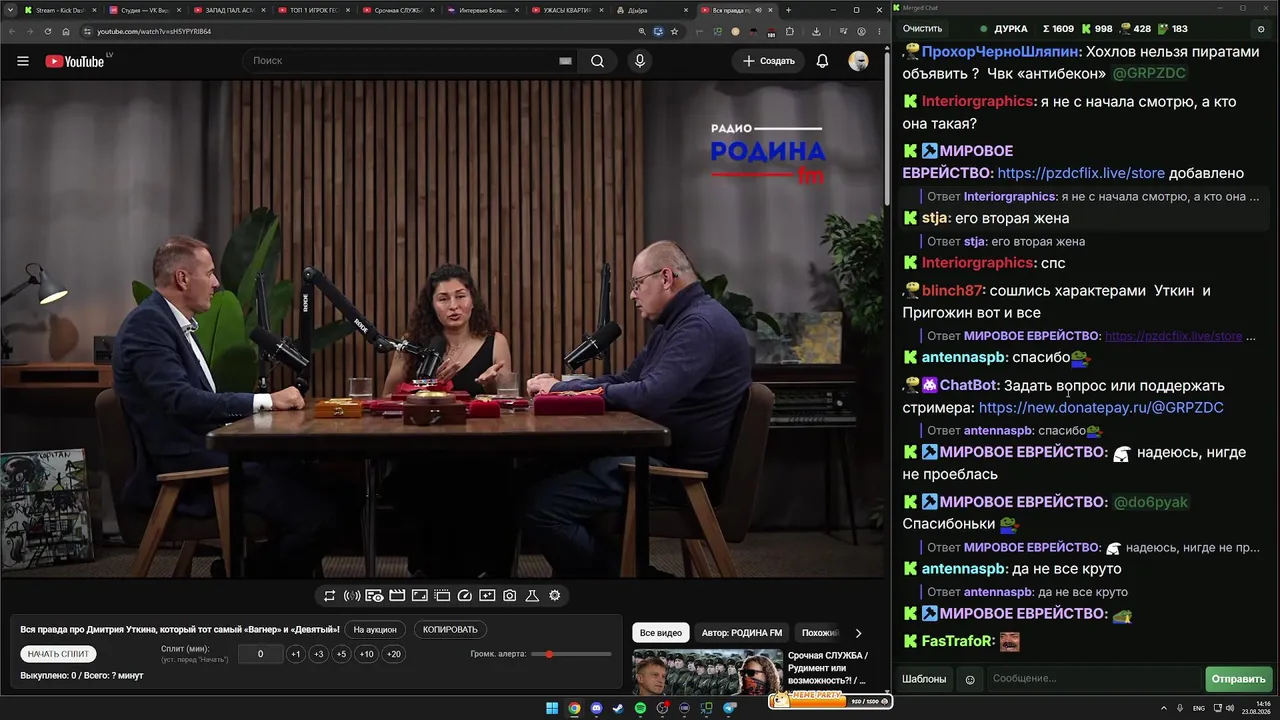The image size is (1280, 720).
Task: Click the YouTube search magnifier button
Action: 597,61
